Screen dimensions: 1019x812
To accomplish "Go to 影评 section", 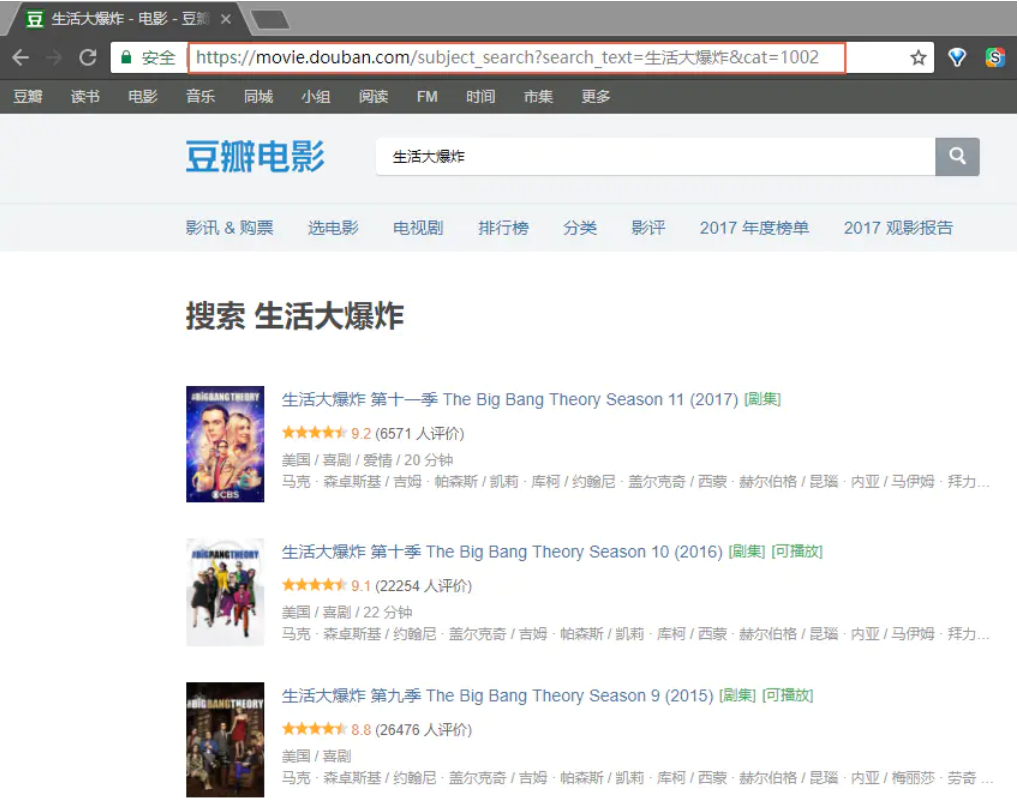I will pyautogui.click(x=648, y=228).
